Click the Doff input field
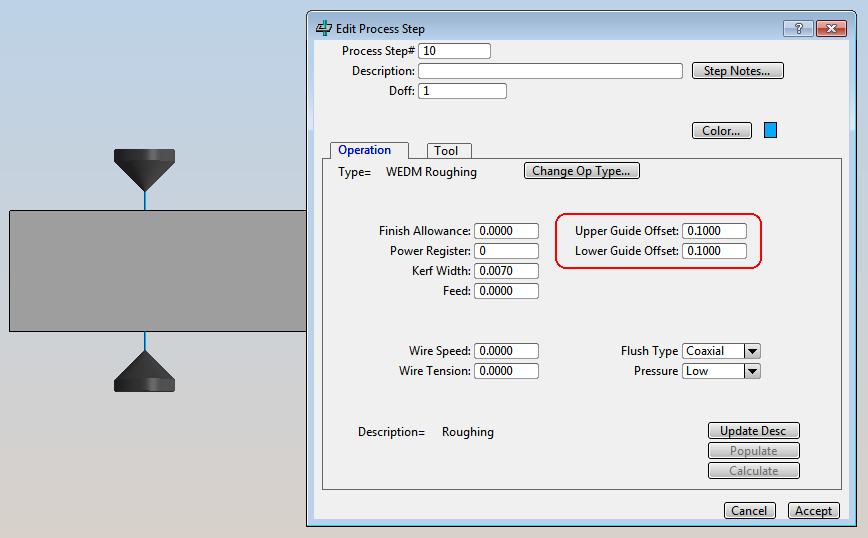Image resolution: width=868 pixels, height=538 pixels. point(462,91)
